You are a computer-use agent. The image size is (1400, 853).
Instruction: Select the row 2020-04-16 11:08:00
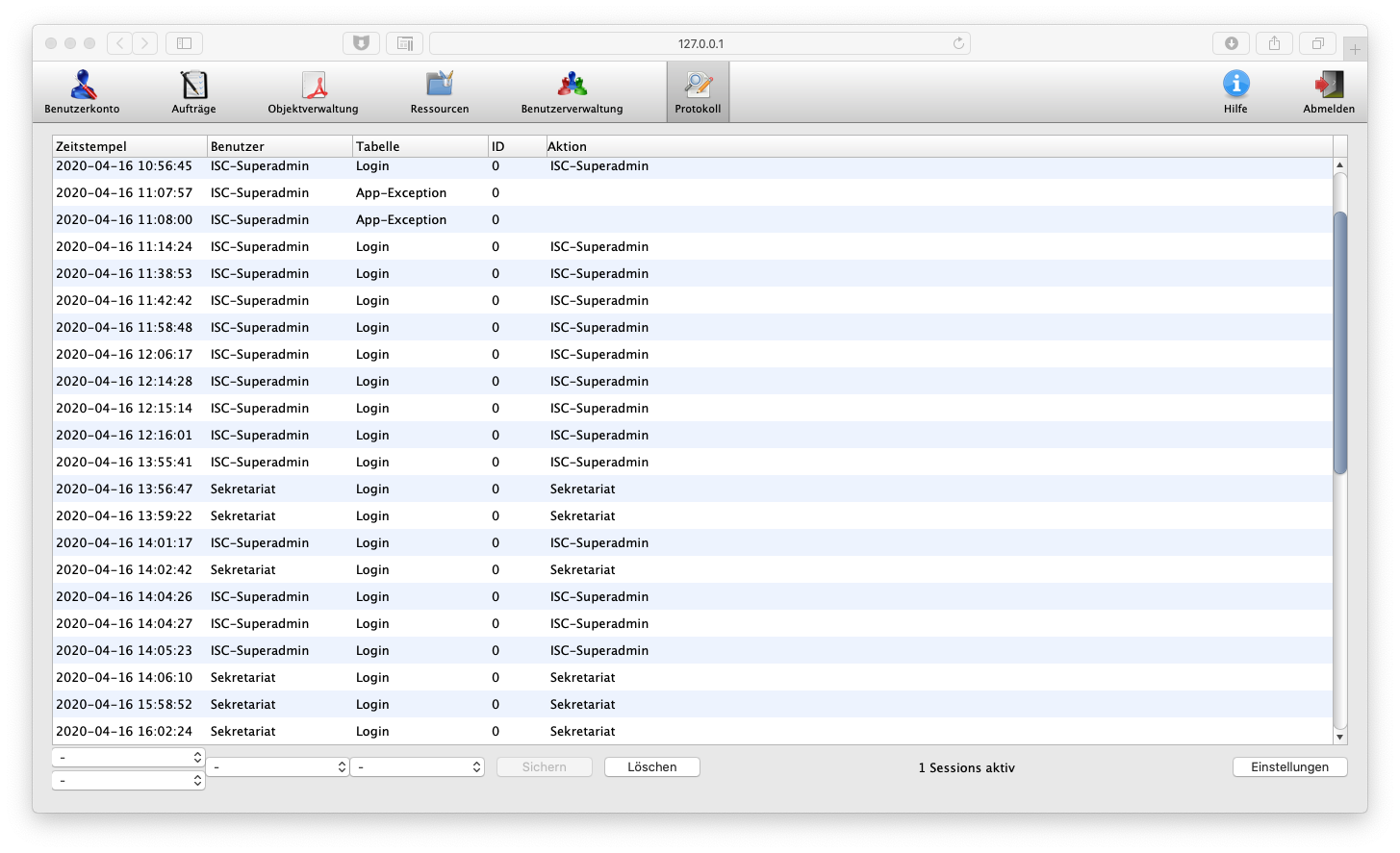click(x=693, y=219)
